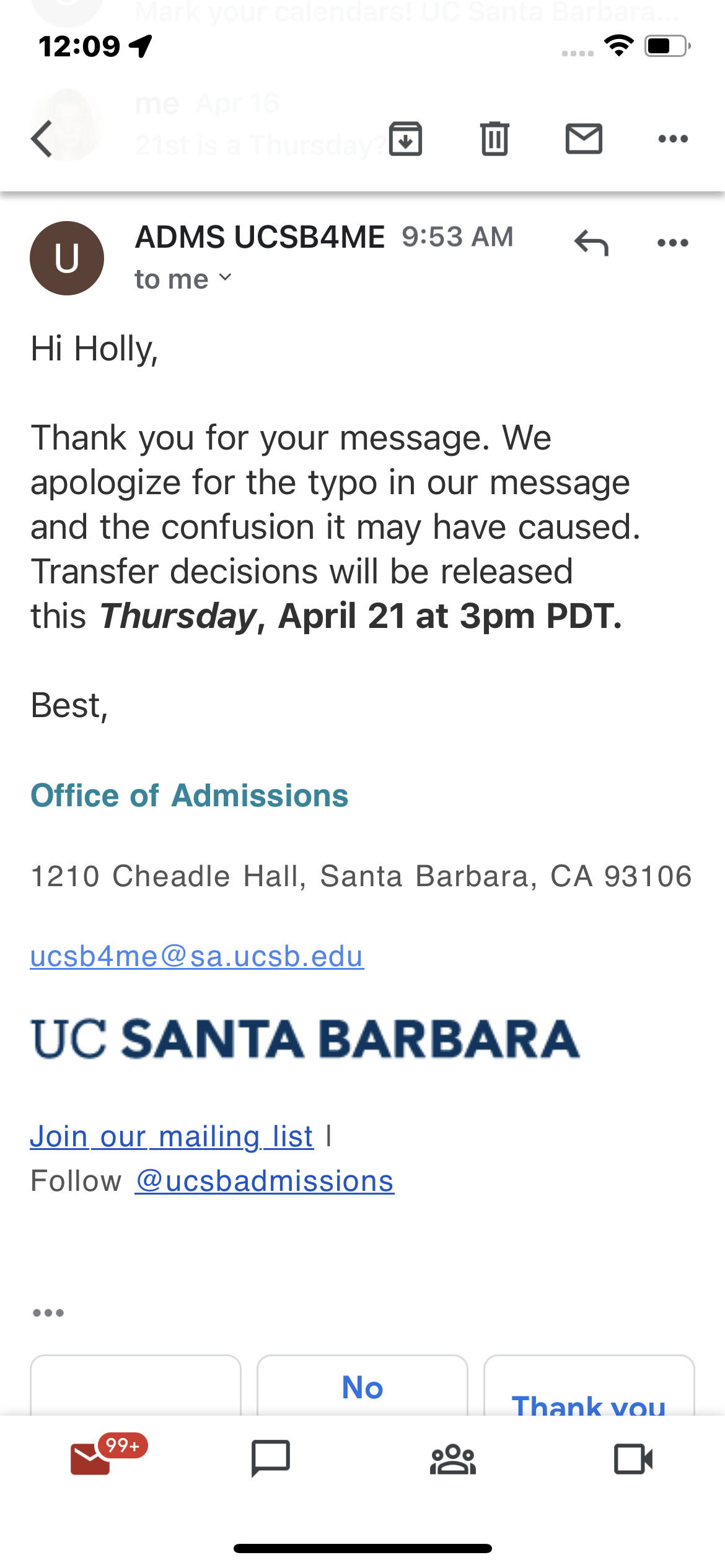Open the Spaces tab
Image resolution: width=725 pixels, height=1568 pixels.
click(x=453, y=1459)
